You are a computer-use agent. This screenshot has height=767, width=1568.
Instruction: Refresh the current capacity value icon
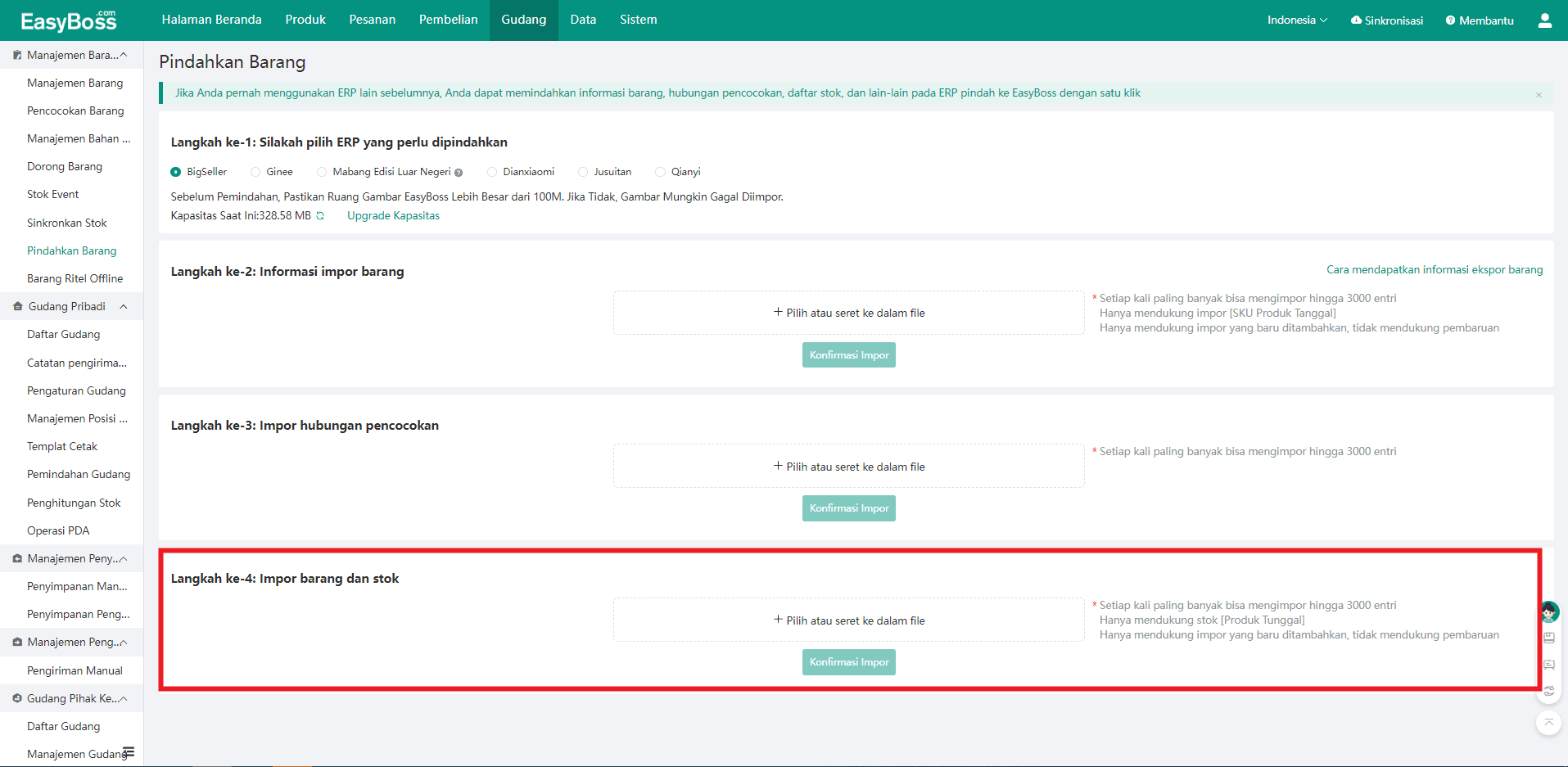[x=320, y=216]
